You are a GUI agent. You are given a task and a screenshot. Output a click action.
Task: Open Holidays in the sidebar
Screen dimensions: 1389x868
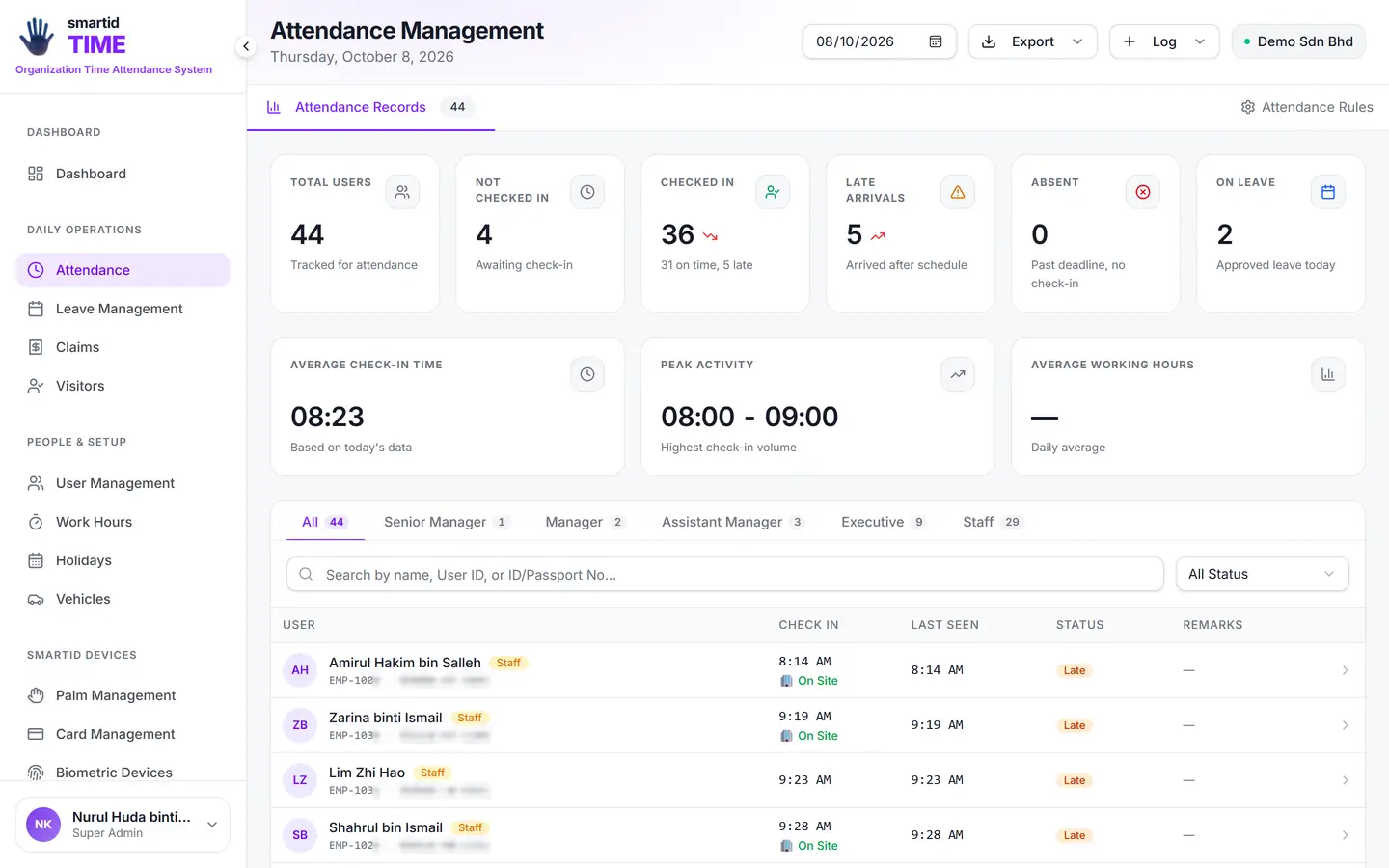tap(123, 560)
